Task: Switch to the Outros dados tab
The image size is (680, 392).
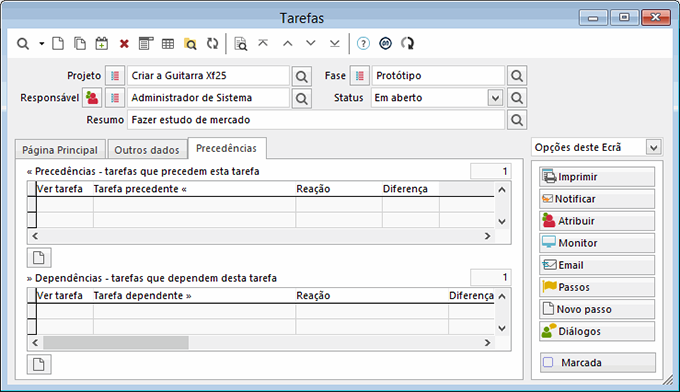Action: coord(147,150)
